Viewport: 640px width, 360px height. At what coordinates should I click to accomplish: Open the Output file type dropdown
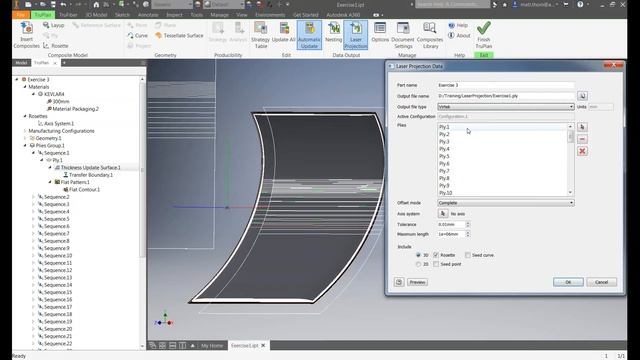(x=506, y=107)
